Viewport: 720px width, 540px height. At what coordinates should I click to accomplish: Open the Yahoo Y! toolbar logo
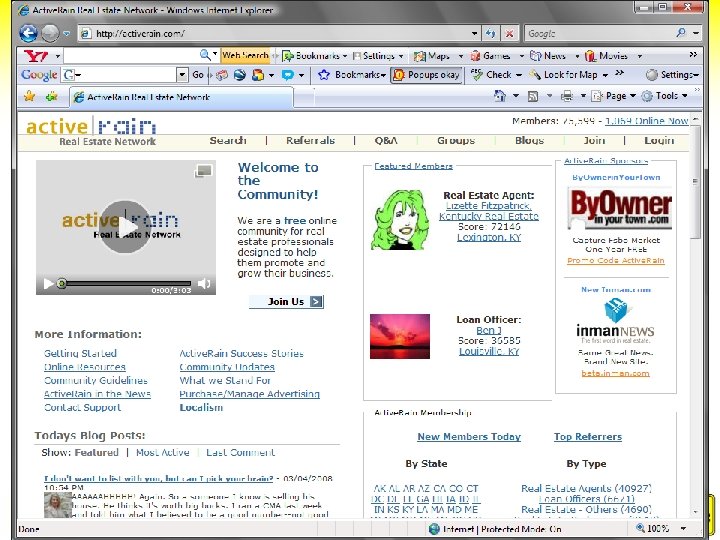tap(36, 56)
